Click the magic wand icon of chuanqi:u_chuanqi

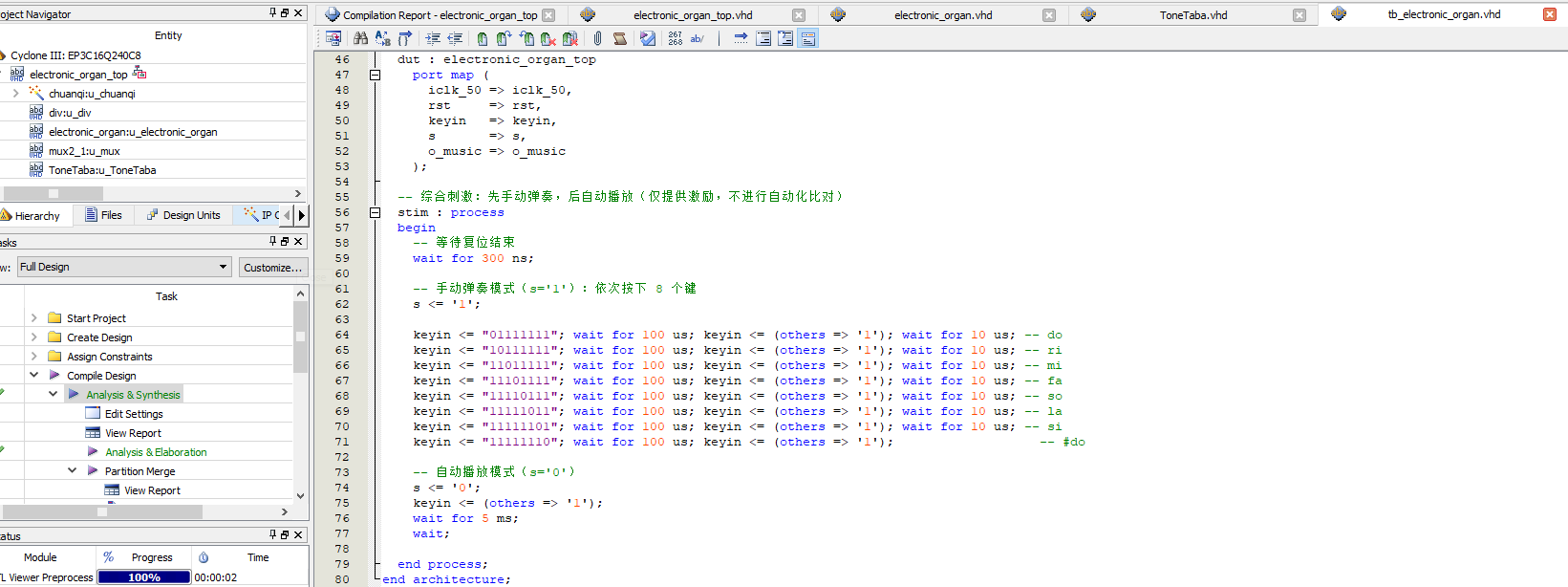[x=36, y=93]
